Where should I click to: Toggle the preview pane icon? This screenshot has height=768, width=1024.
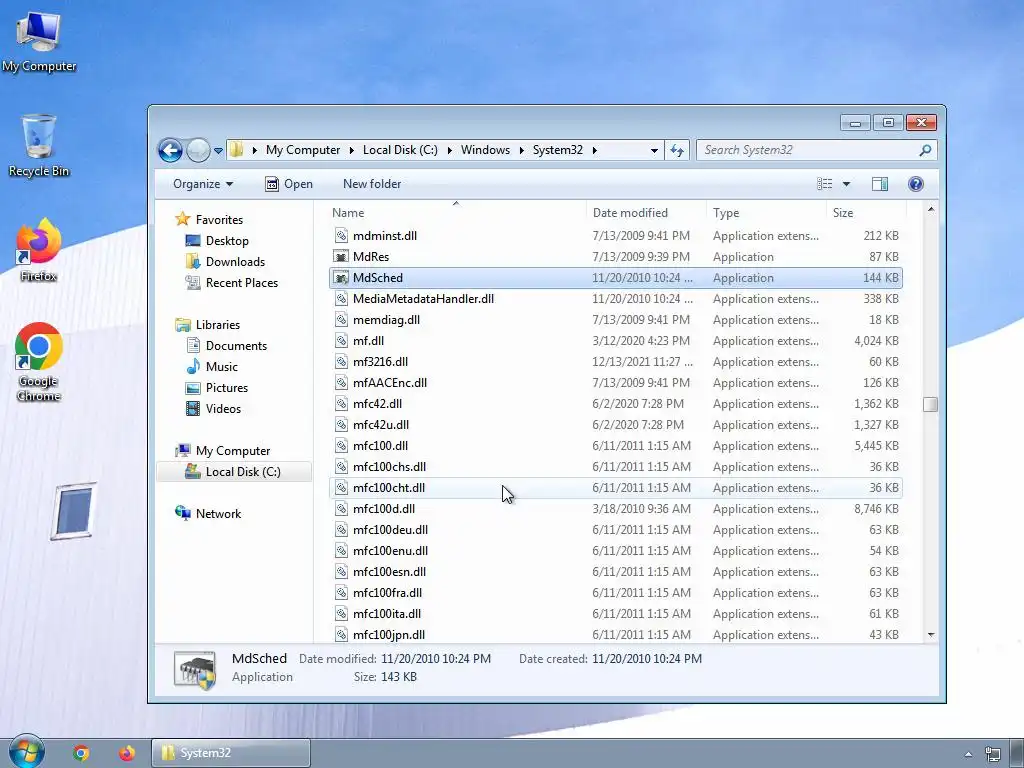[880, 184]
